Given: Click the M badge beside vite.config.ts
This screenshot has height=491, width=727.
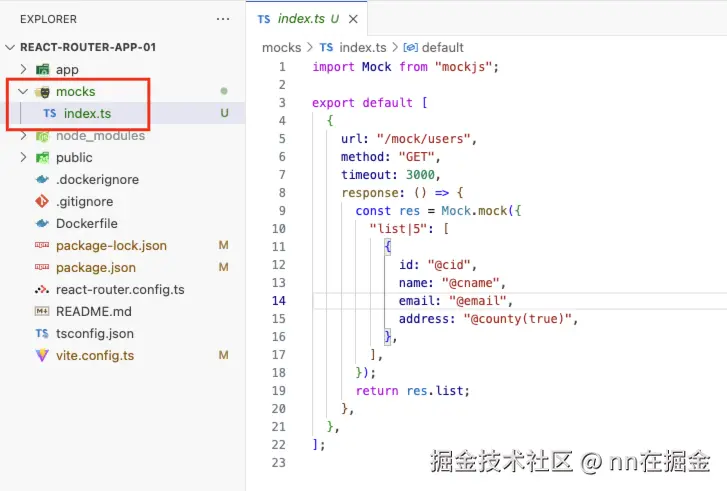Looking at the screenshot, I should pyautogui.click(x=223, y=355).
